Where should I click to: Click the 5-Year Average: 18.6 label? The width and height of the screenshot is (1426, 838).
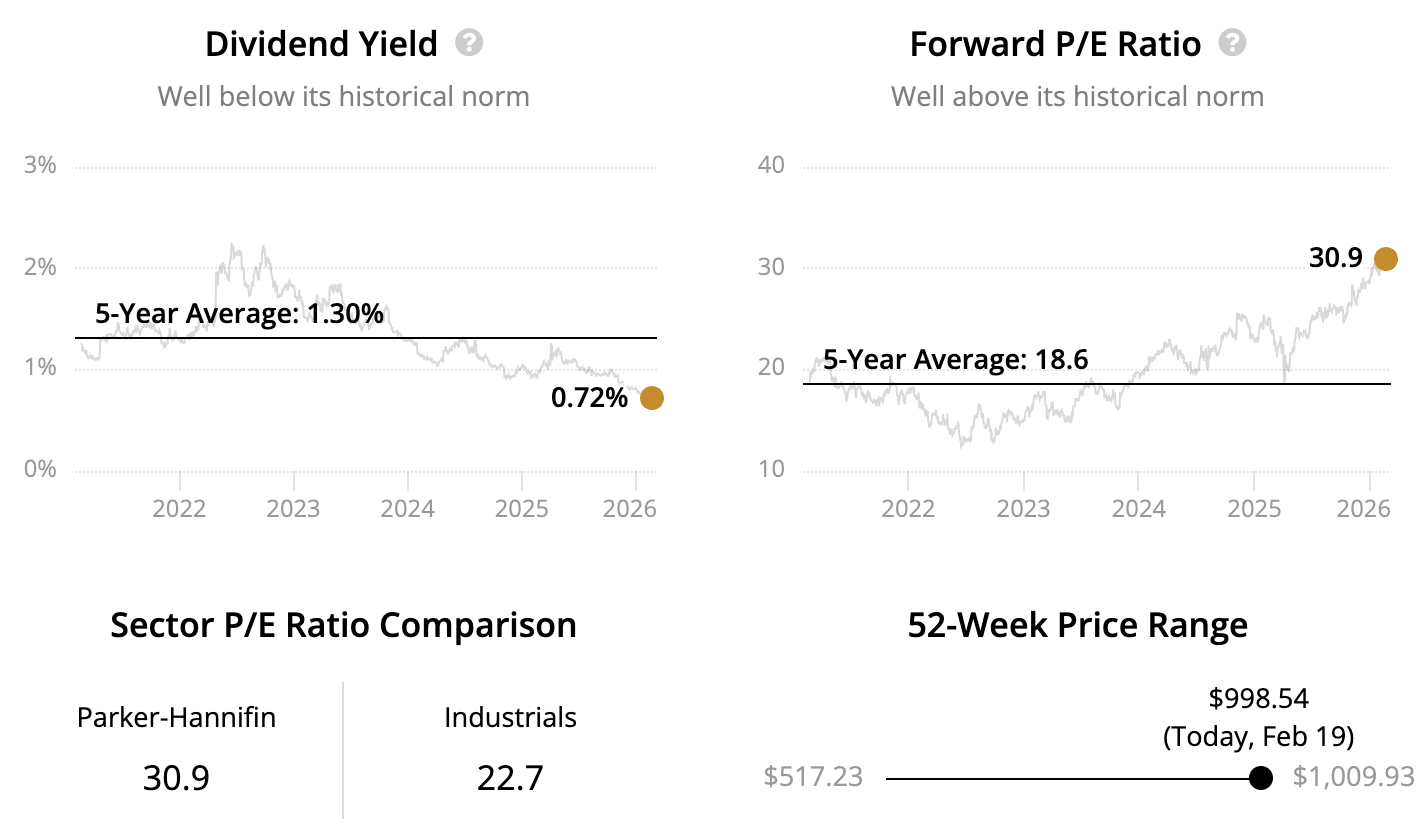click(955, 360)
